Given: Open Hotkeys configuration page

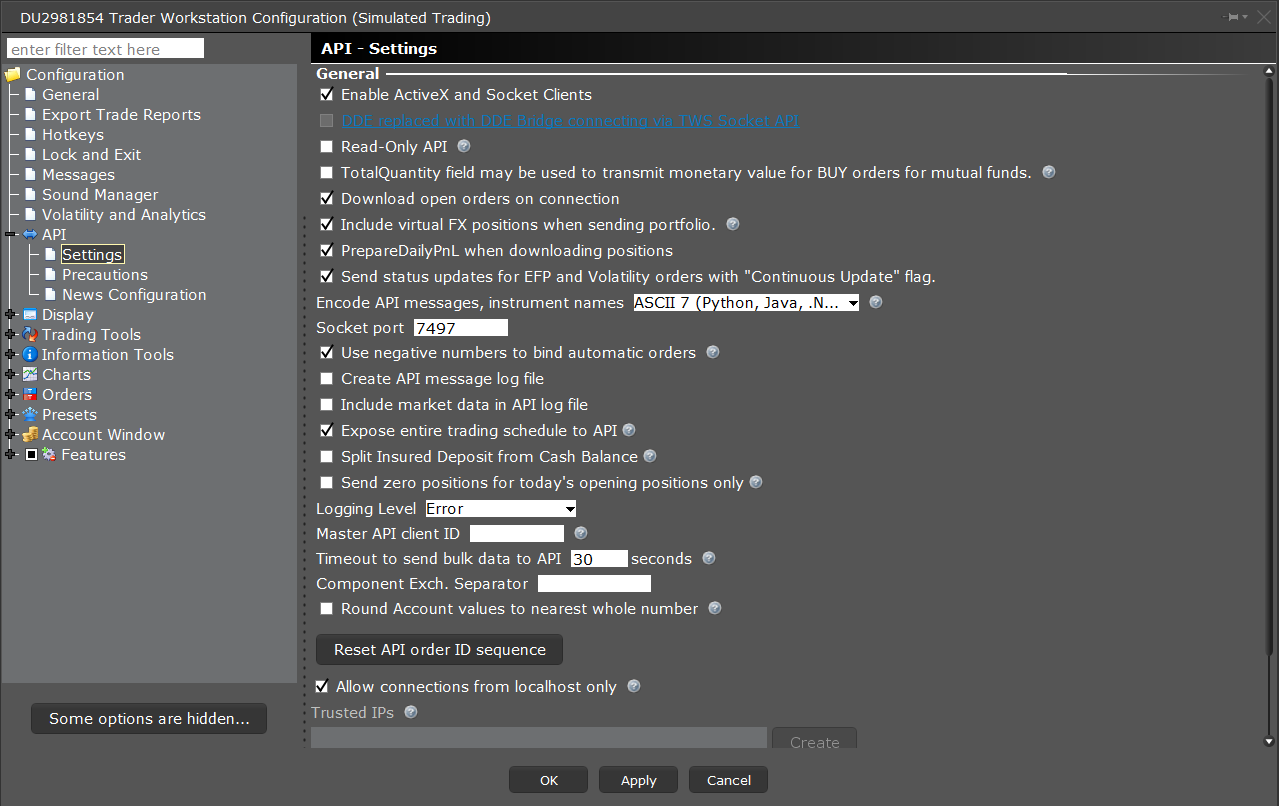Looking at the screenshot, I should [72, 135].
